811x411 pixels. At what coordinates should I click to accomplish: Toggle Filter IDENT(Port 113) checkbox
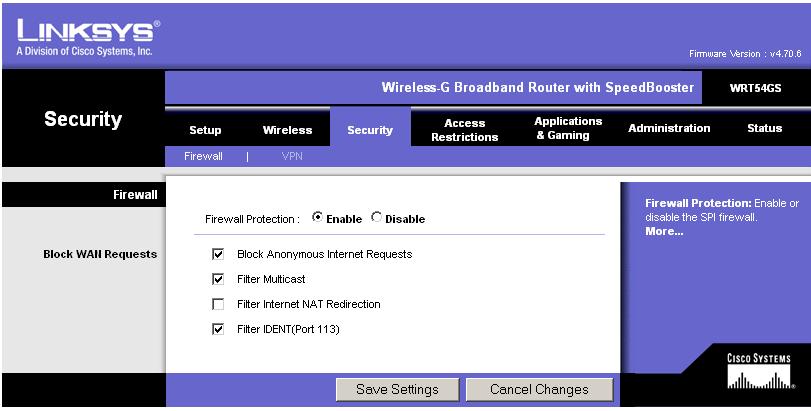click(218, 329)
